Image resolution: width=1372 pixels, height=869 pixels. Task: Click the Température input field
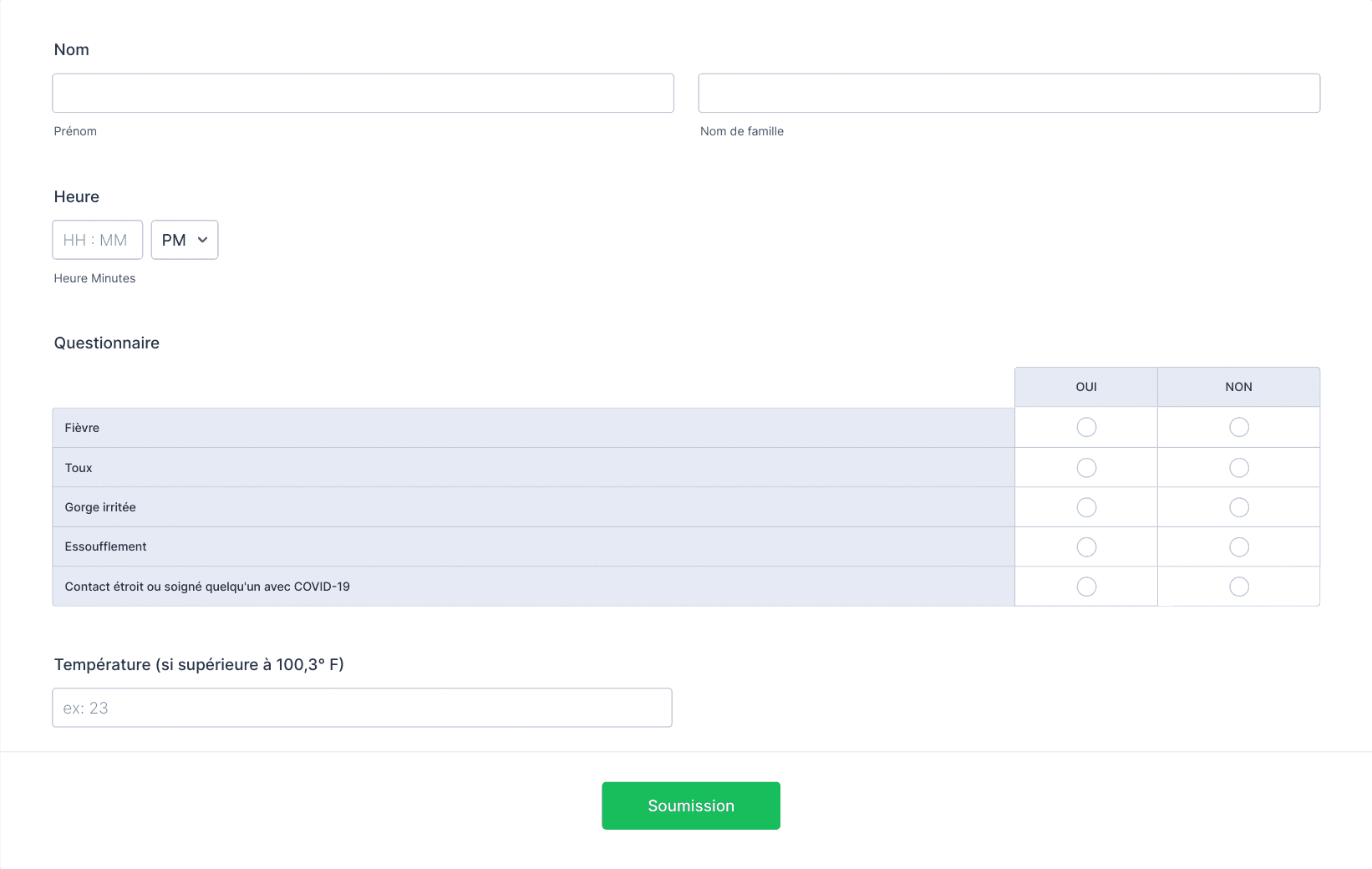[x=362, y=708]
